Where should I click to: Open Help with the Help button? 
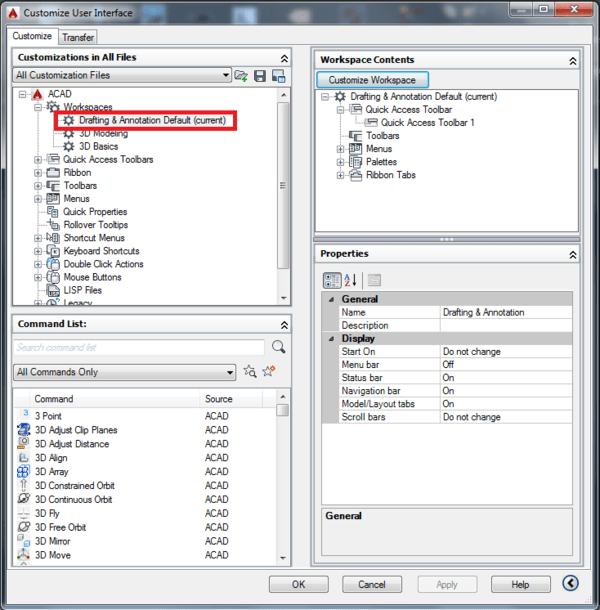coord(521,584)
